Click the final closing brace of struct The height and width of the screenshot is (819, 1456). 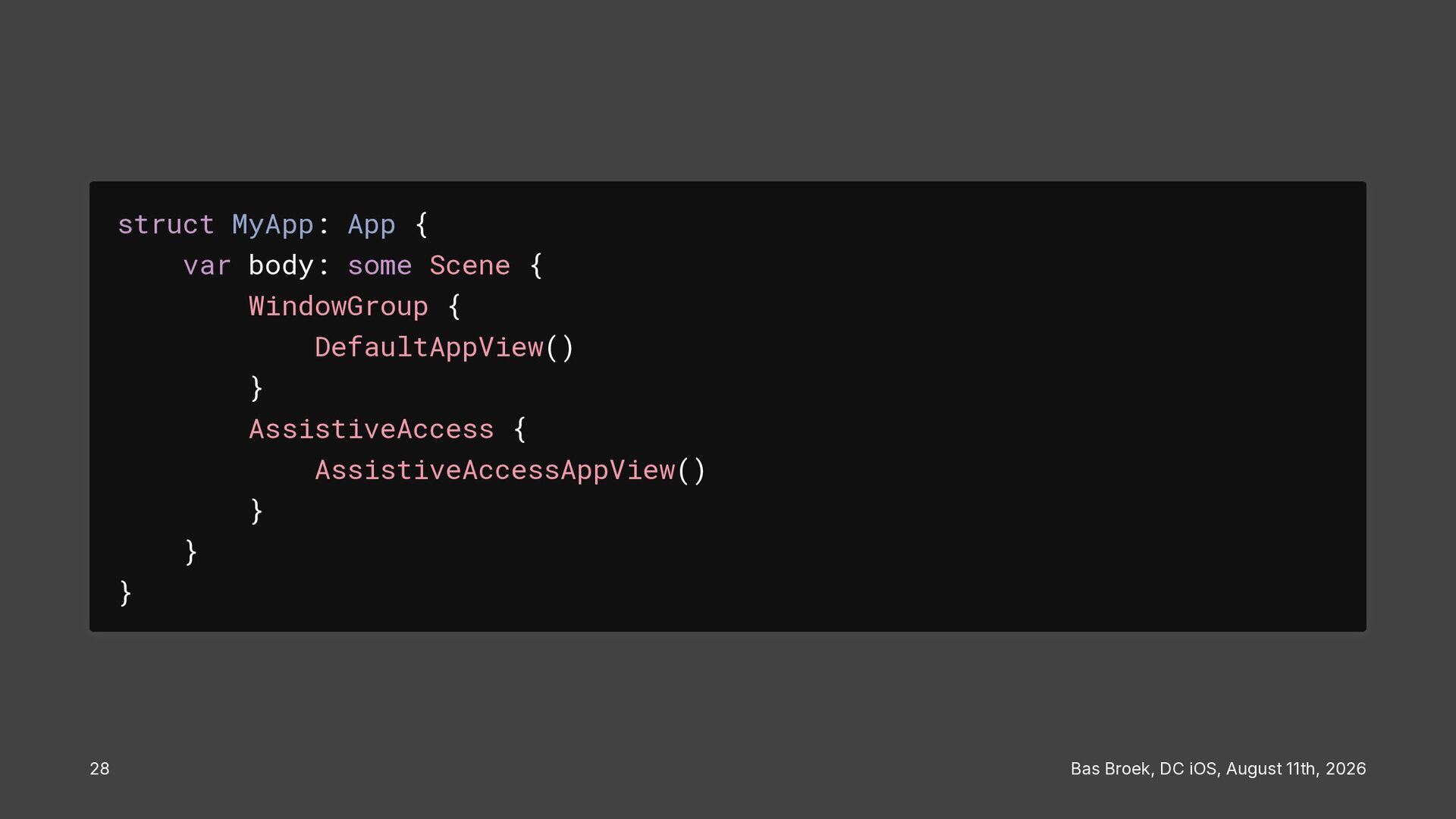(x=126, y=593)
